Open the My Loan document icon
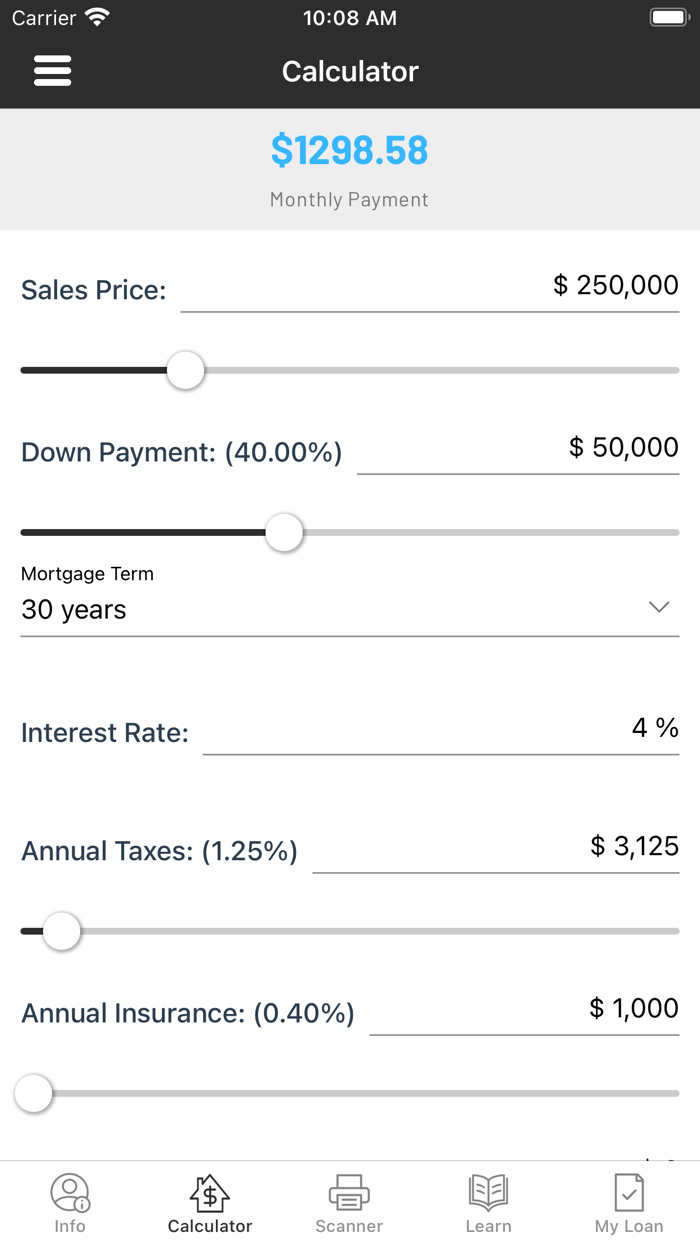 (628, 1193)
